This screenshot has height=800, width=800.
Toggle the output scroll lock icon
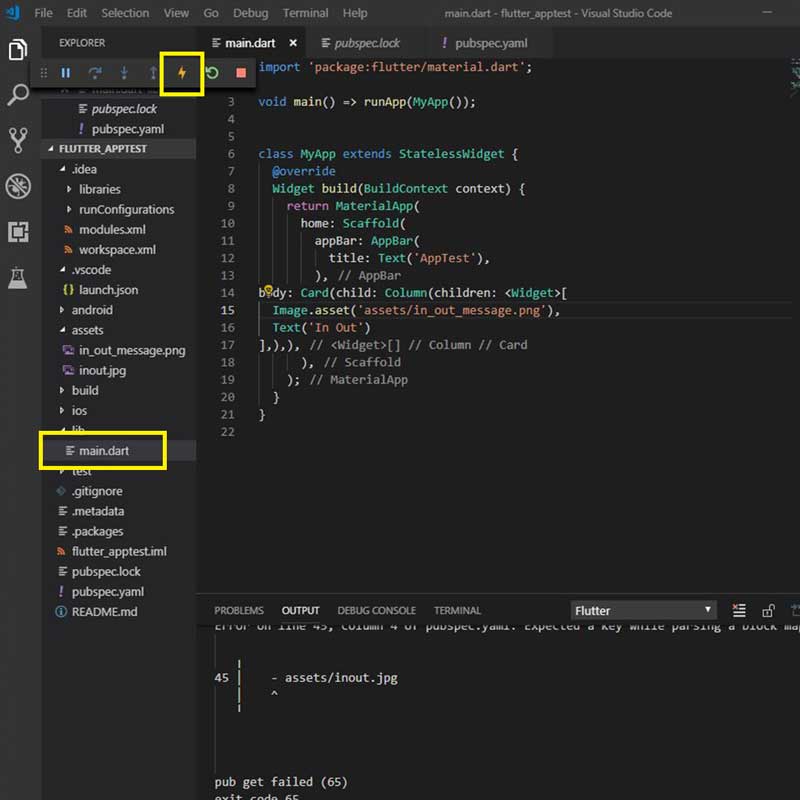point(768,610)
